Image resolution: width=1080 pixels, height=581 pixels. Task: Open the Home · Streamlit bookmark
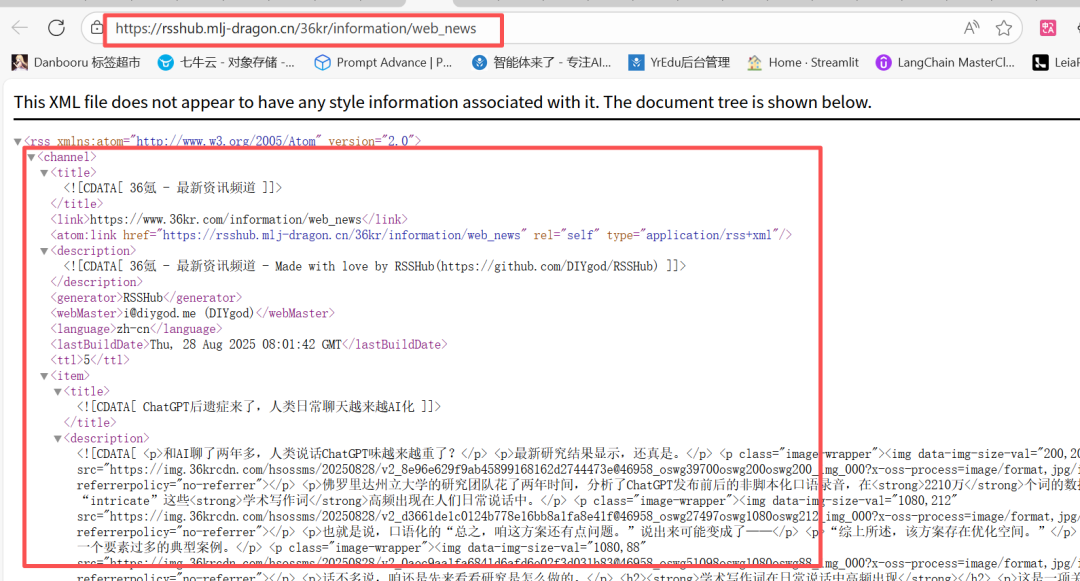(x=803, y=63)
